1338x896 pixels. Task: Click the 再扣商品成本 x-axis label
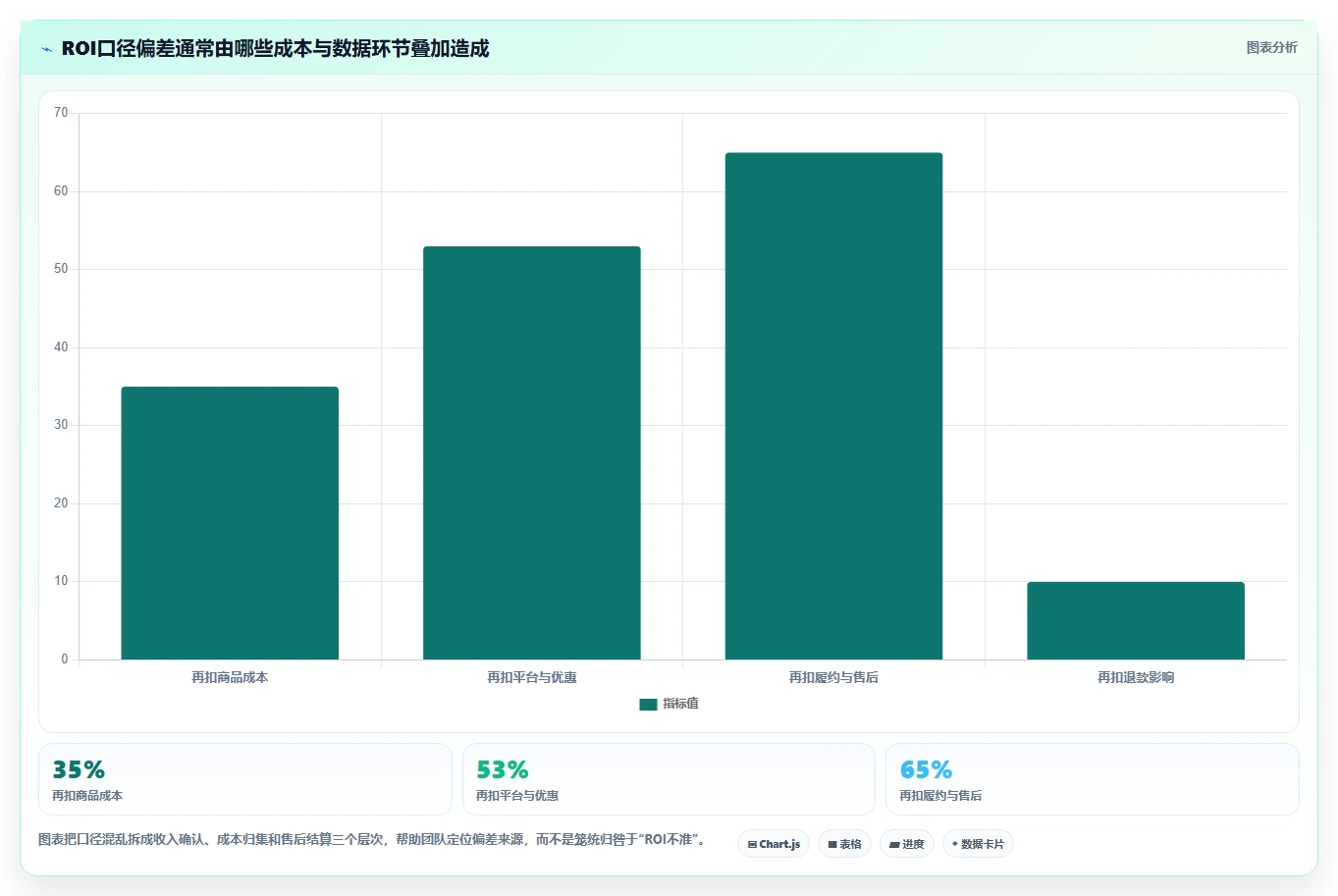pos(230,677)
